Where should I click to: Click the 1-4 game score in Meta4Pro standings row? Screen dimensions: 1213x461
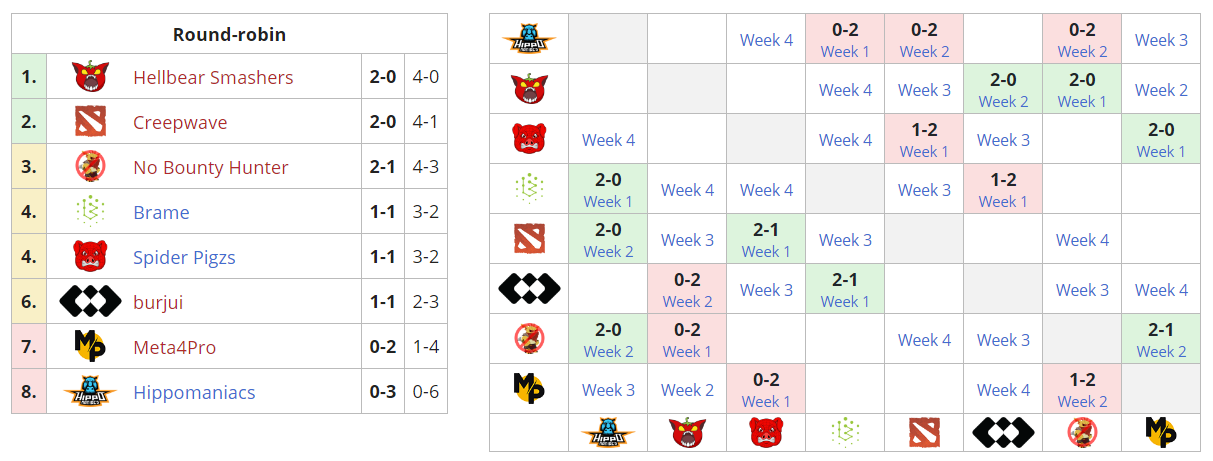pos(425,347)
